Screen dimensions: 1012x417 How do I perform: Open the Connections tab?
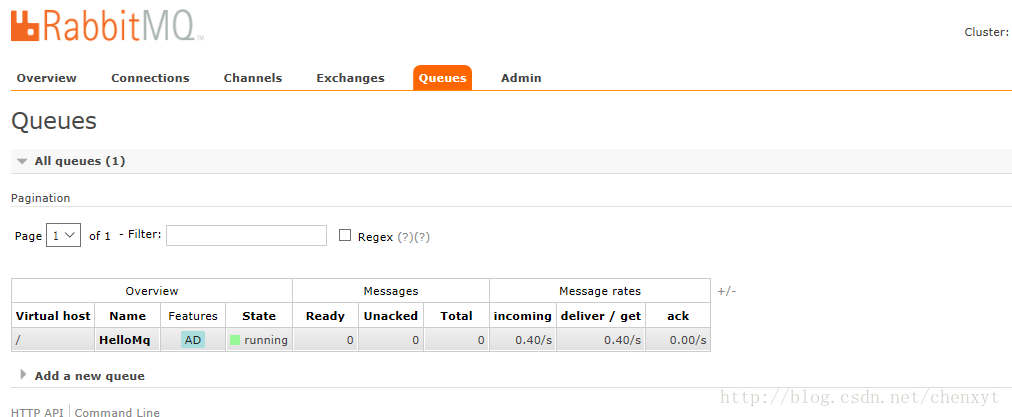pos(150,78)
